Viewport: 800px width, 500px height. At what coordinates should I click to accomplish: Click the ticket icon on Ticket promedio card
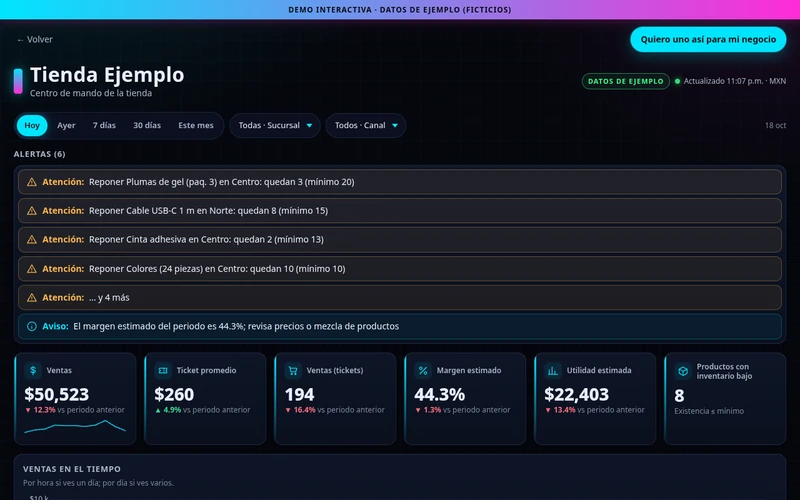click(x=163, y=370)
